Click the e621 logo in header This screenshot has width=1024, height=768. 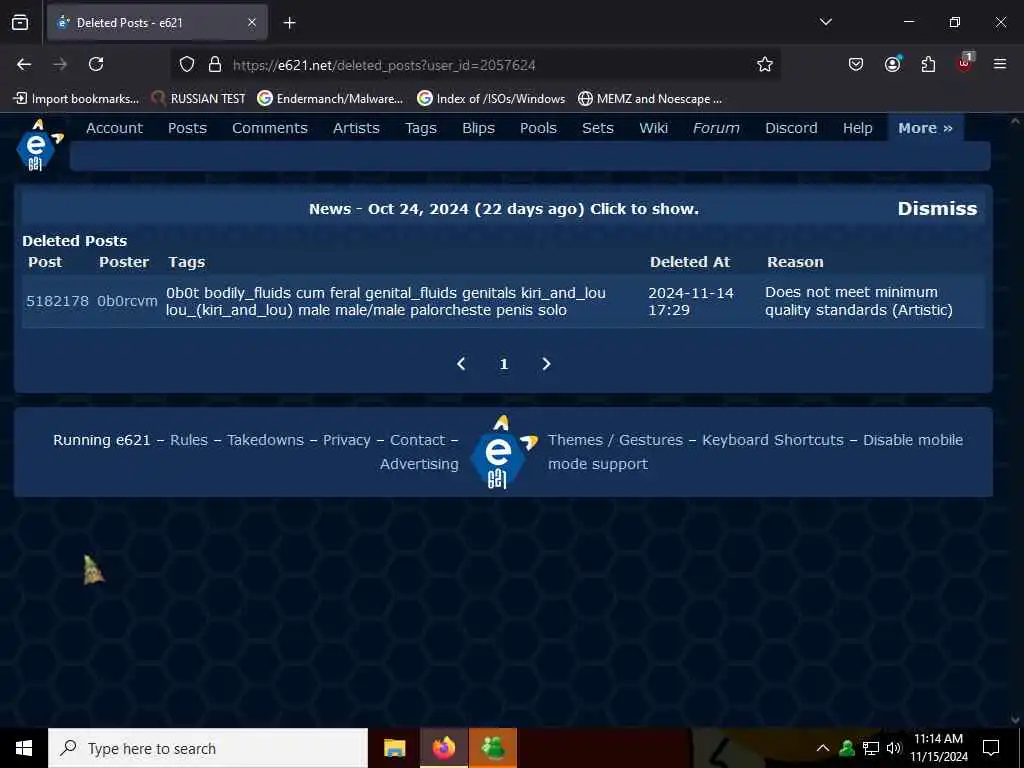(39, 145)
